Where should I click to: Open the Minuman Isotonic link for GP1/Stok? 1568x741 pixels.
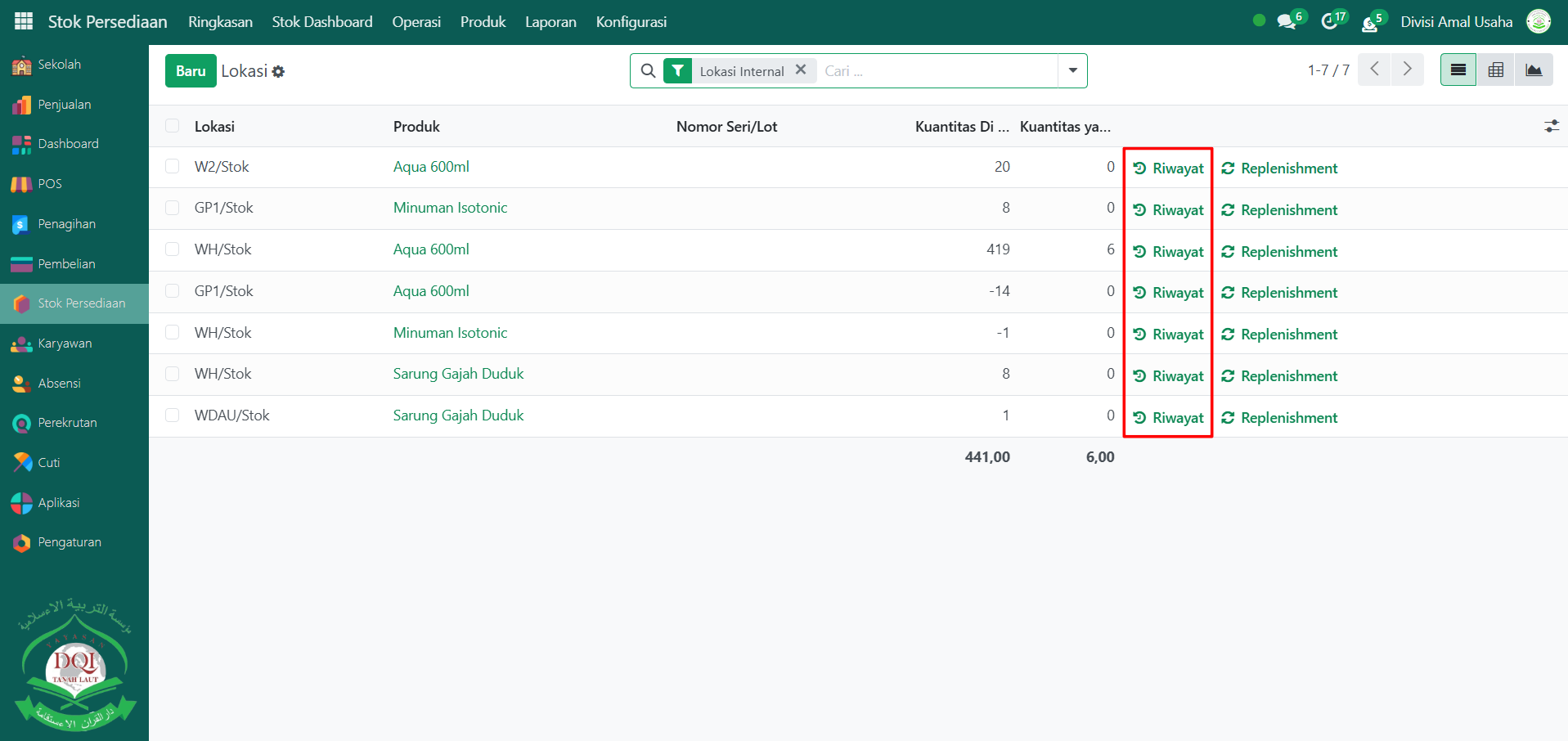pos(450,208)
